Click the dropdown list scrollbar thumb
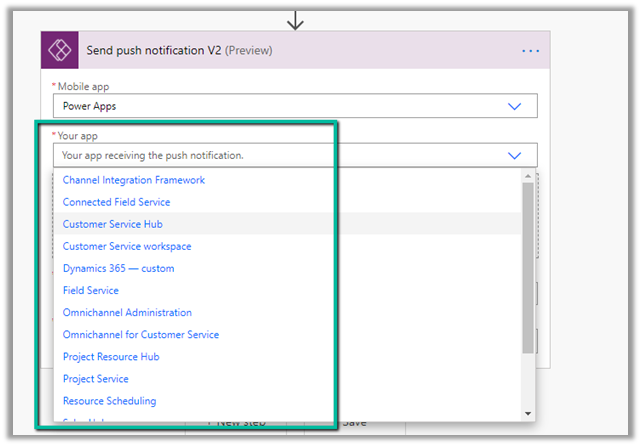Image resolution: width=641 pixels, height=446 pixels. [528, 268]
